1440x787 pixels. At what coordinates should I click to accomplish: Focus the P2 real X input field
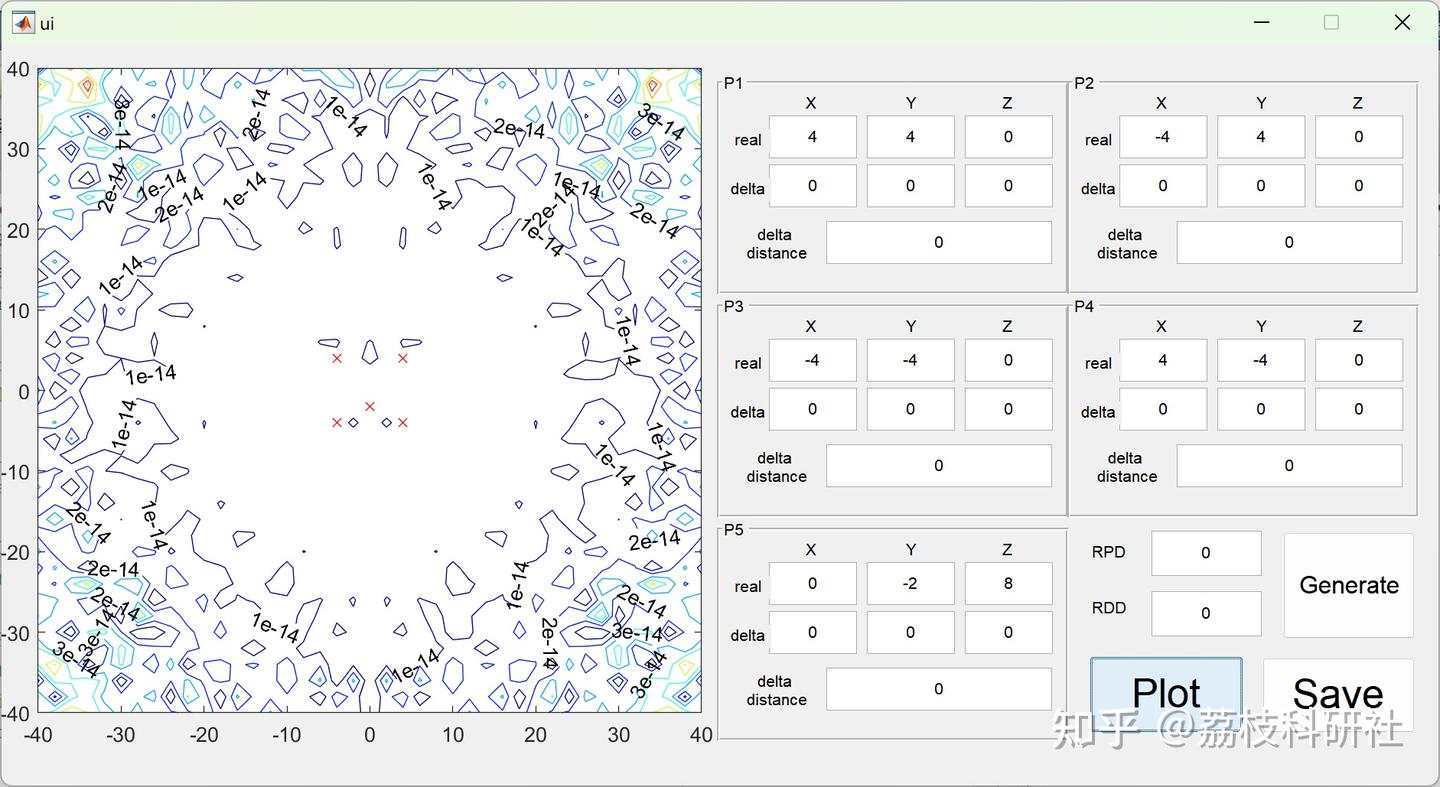1163,137
